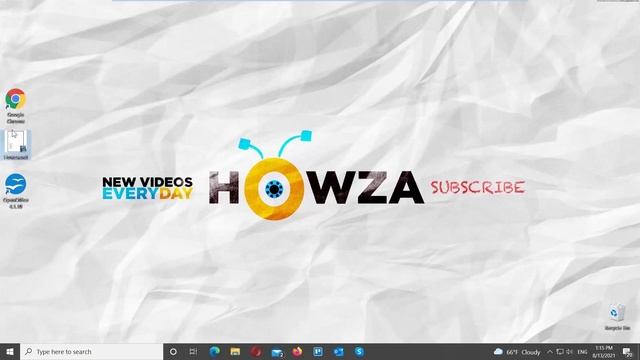Open the OpenOffice desktop shortcut

coord(16,191)
